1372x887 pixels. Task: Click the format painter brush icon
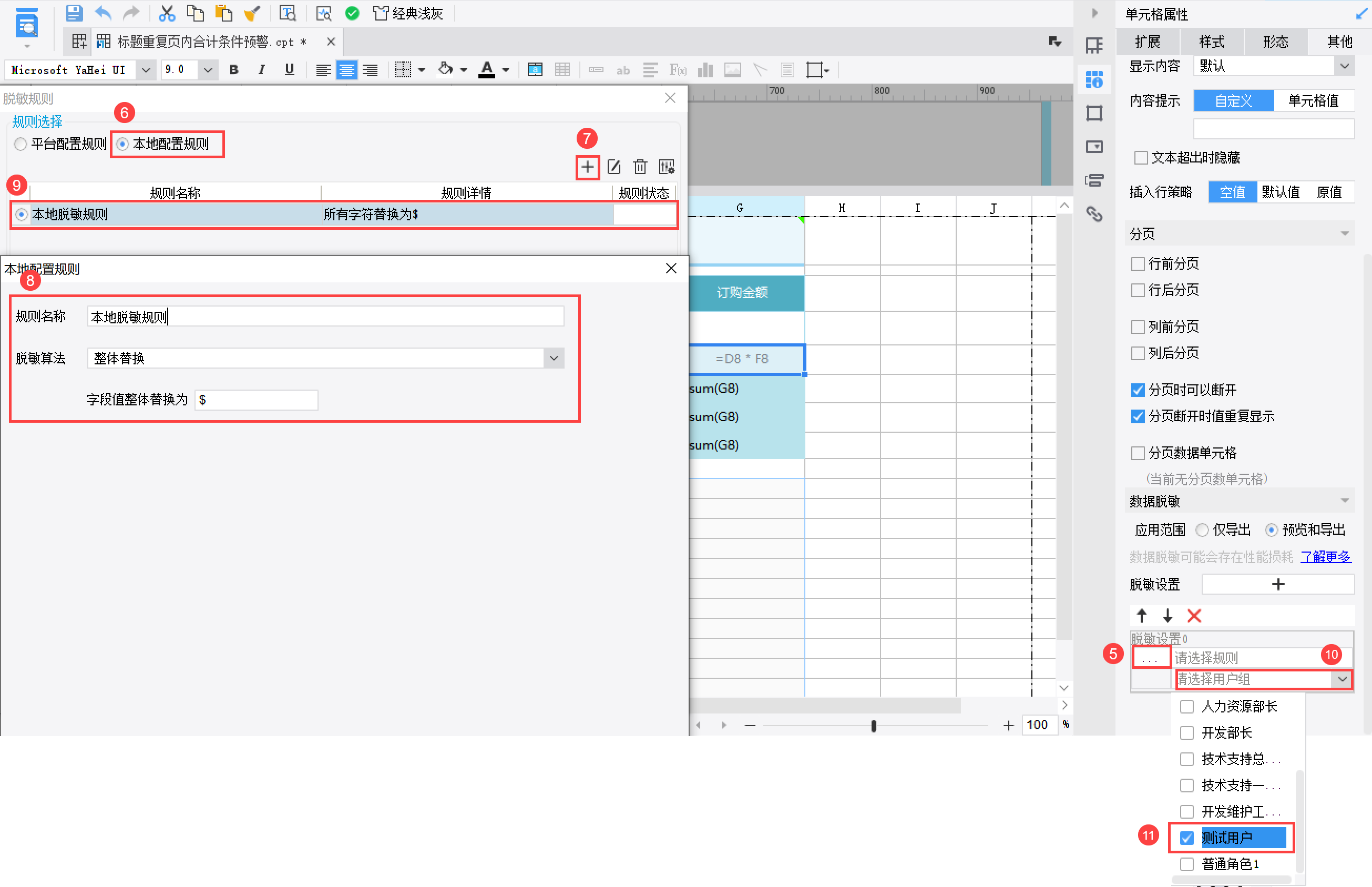(252, 13)
